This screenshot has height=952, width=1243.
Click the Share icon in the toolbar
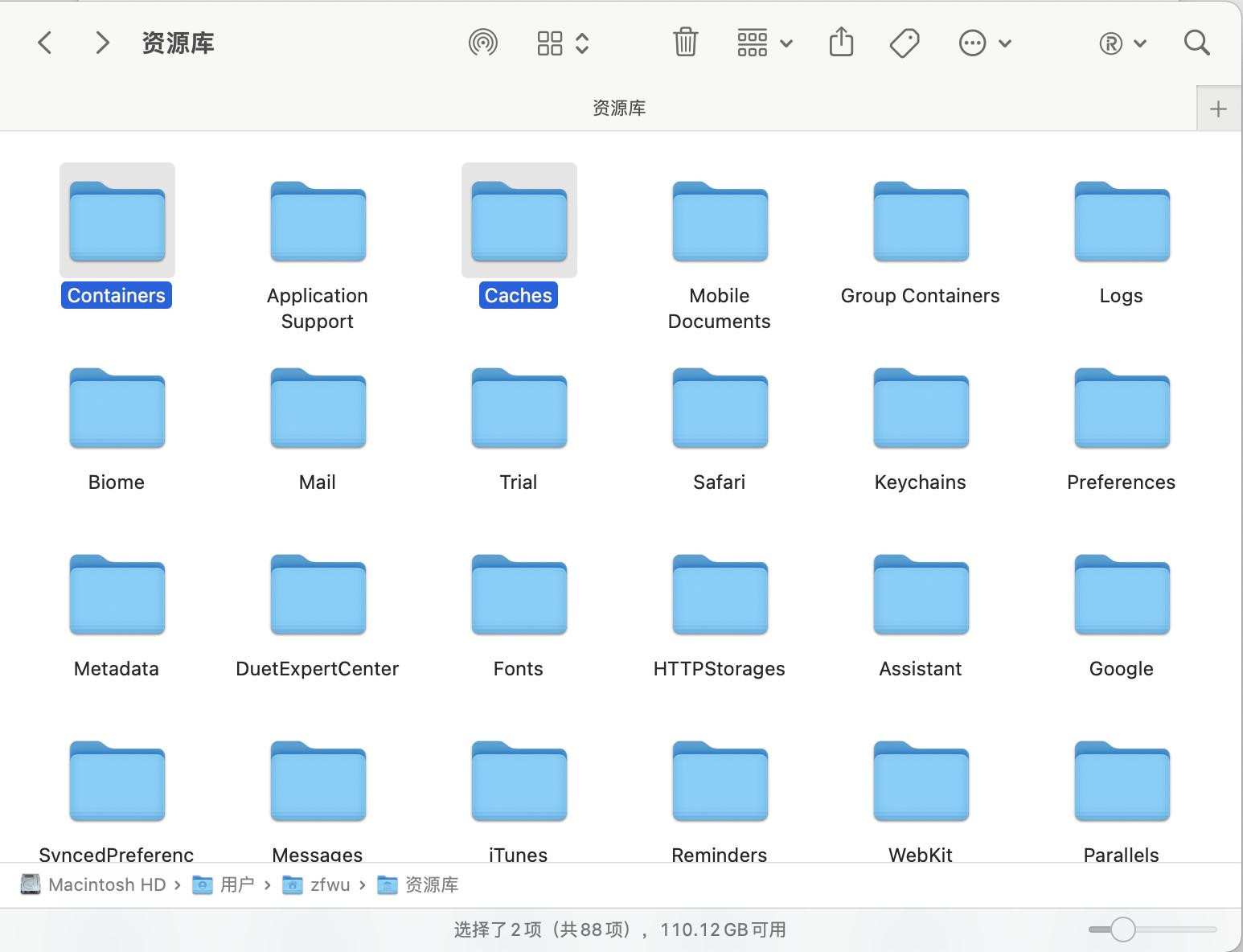(x=841, y=43)
